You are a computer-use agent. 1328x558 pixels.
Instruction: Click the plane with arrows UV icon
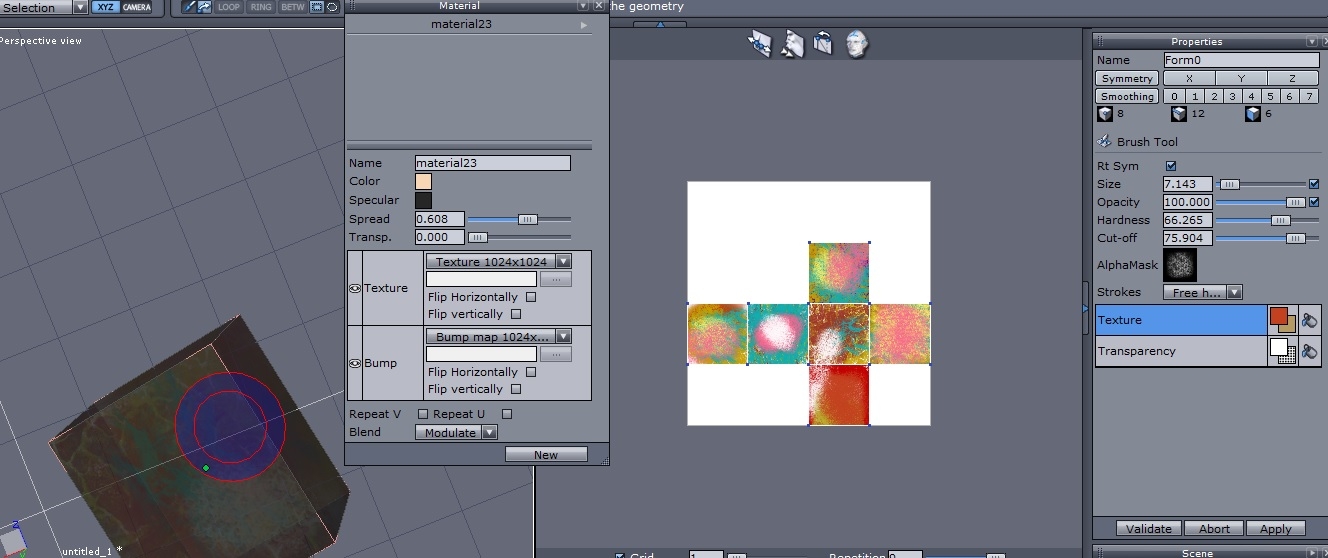[760, 44]
